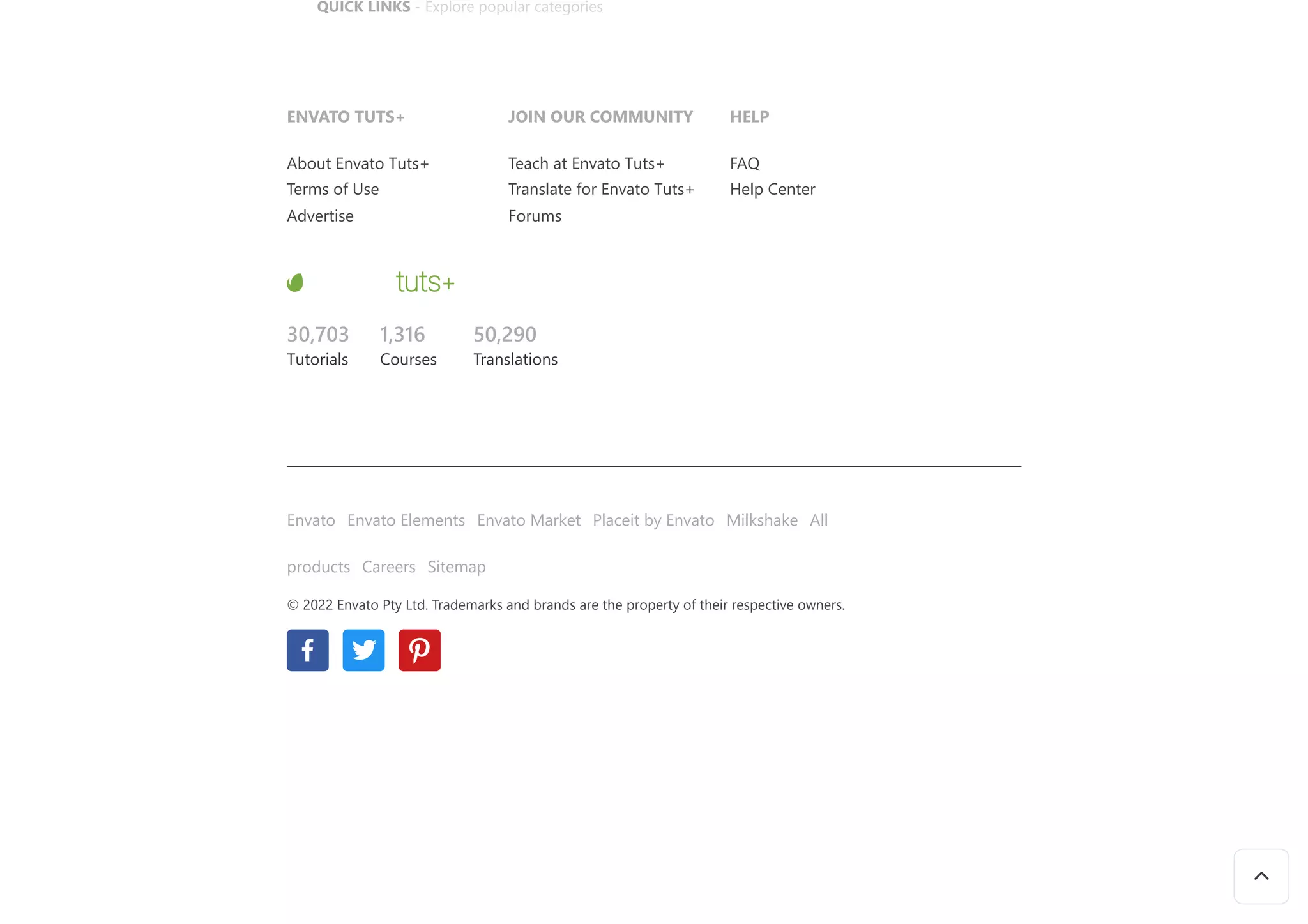Click the back-to-top arrow button
This screenshot has height=924, width=1308.
(1261, 876)
